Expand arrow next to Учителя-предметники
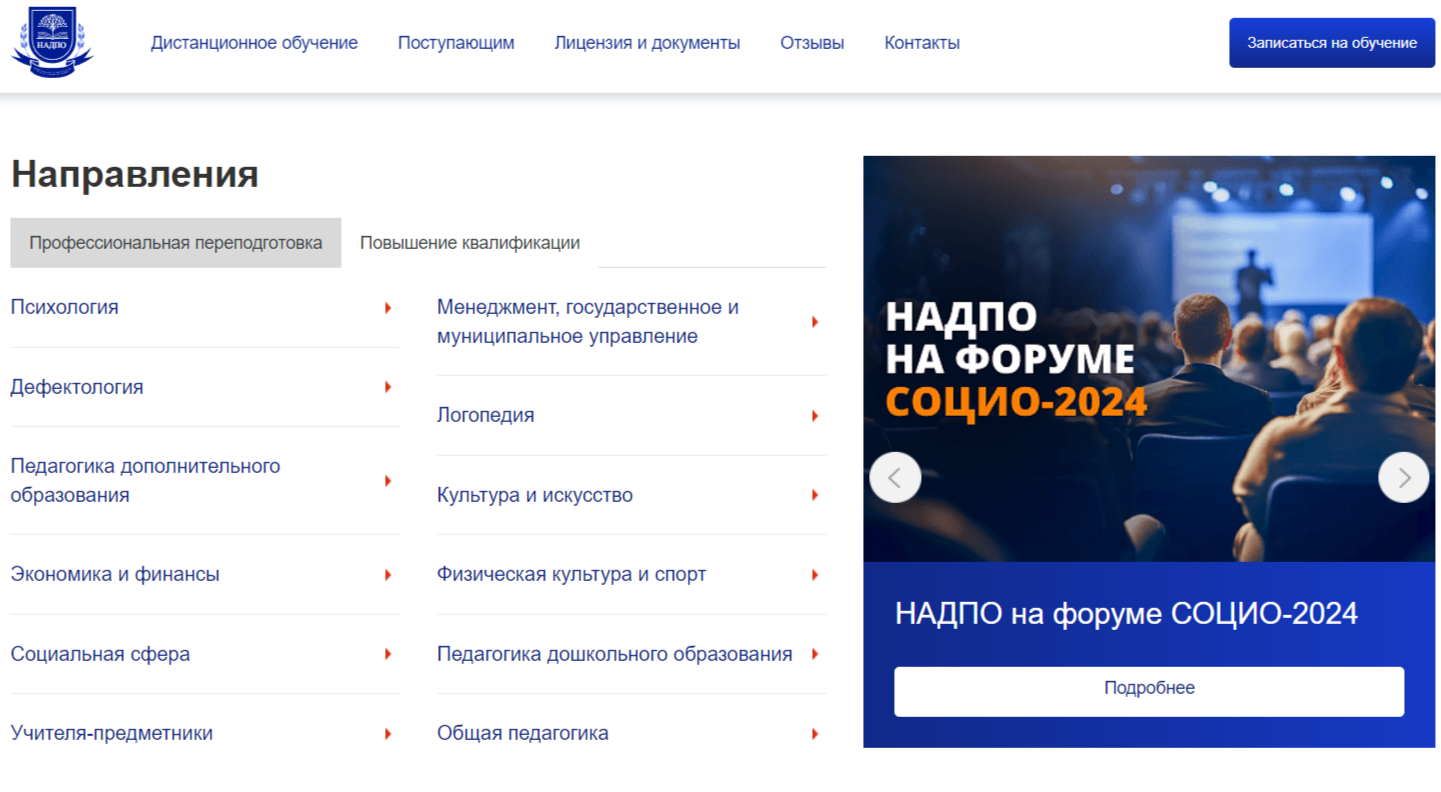Viewport: 1441px width, 792px height. (x=388, y=734)
